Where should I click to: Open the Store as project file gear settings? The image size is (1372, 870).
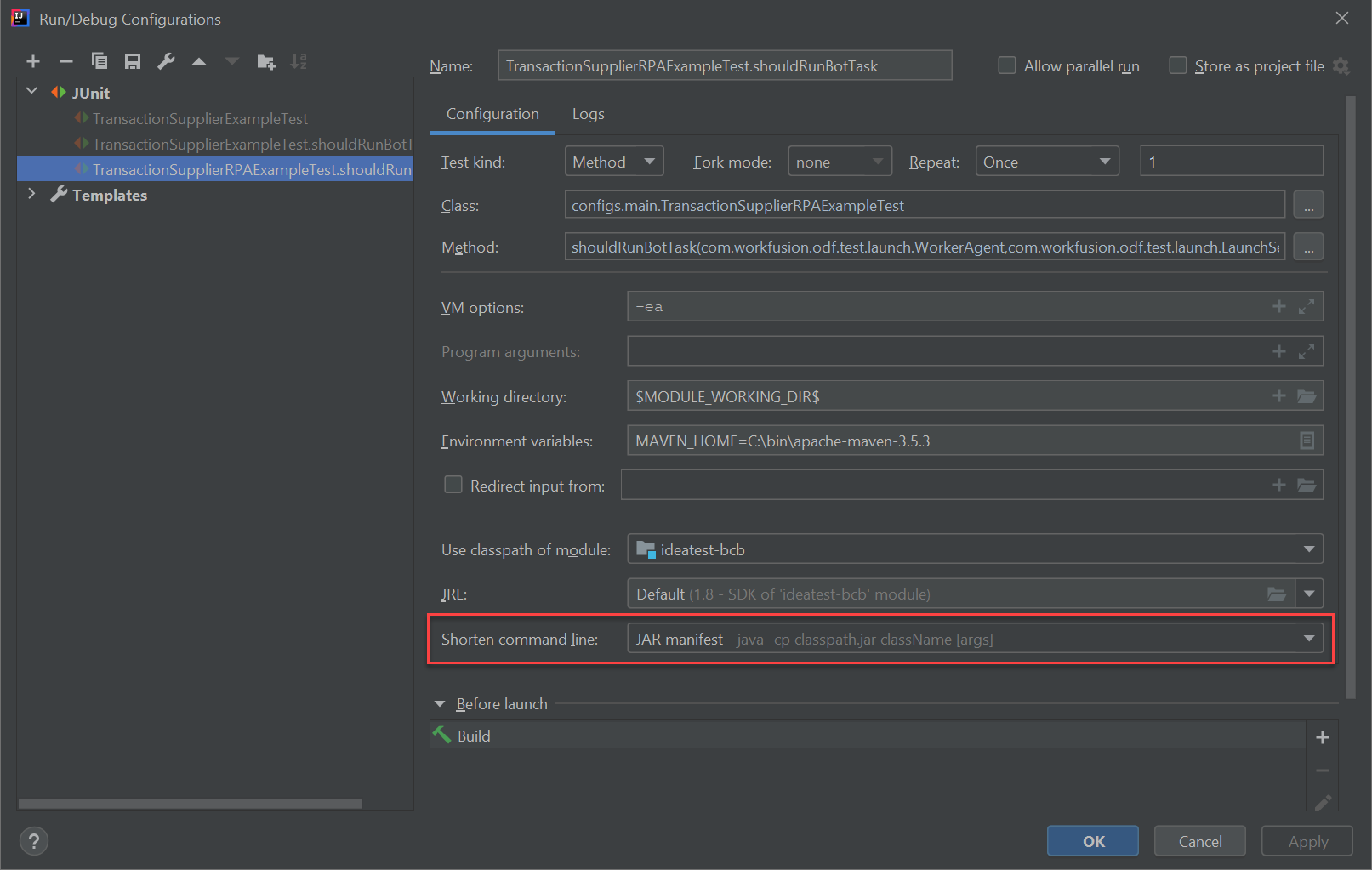pyautogui.click(x=1341, y=66)
